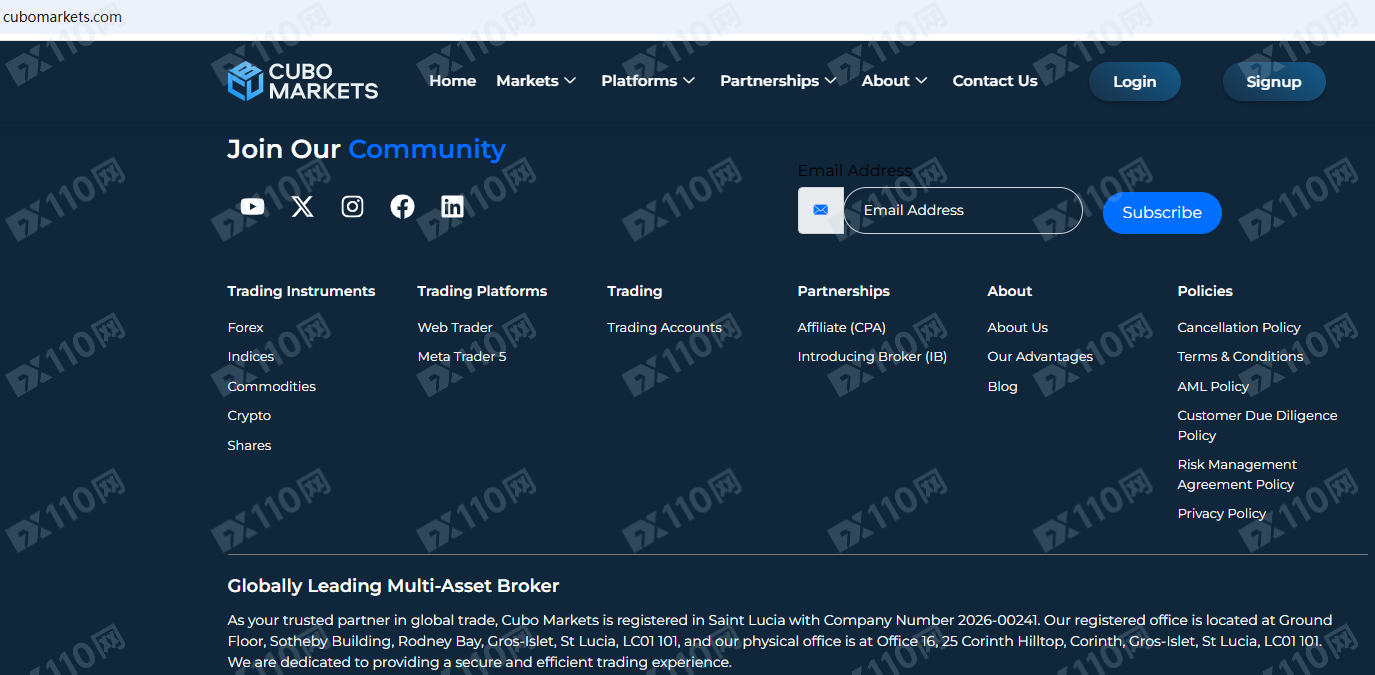The width and height of the screenshot is (1375, 675).
Task: Open the Partnerships dropdown menu
Action: [x=778, y=81]
